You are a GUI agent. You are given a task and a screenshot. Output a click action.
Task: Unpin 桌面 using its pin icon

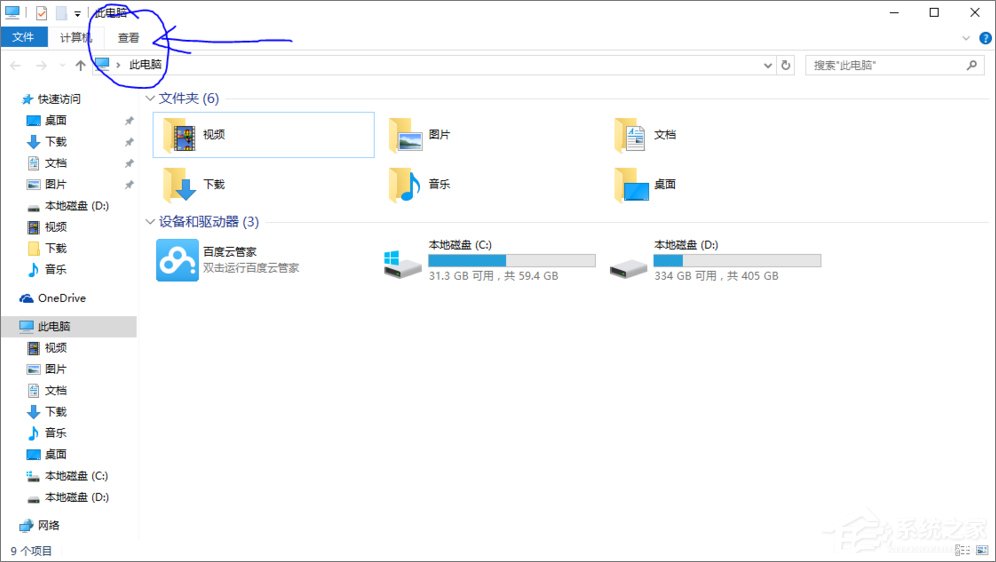tap(129, 121)
